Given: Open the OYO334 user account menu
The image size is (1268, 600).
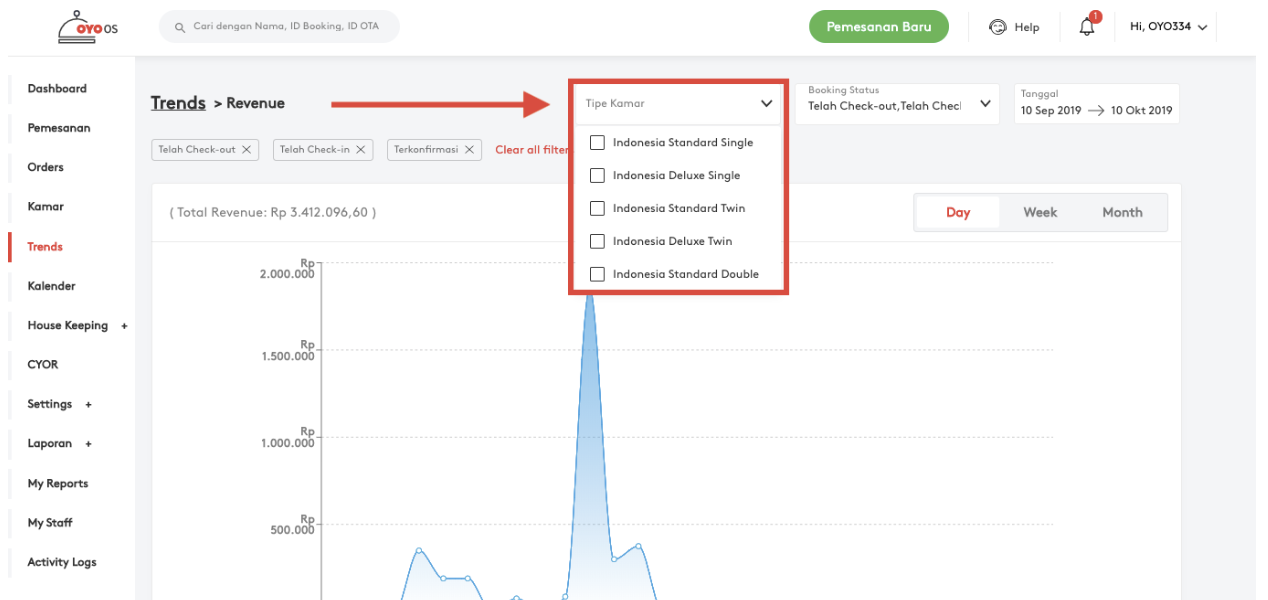Looking at the screenshot, I should tap(1168, 27).
